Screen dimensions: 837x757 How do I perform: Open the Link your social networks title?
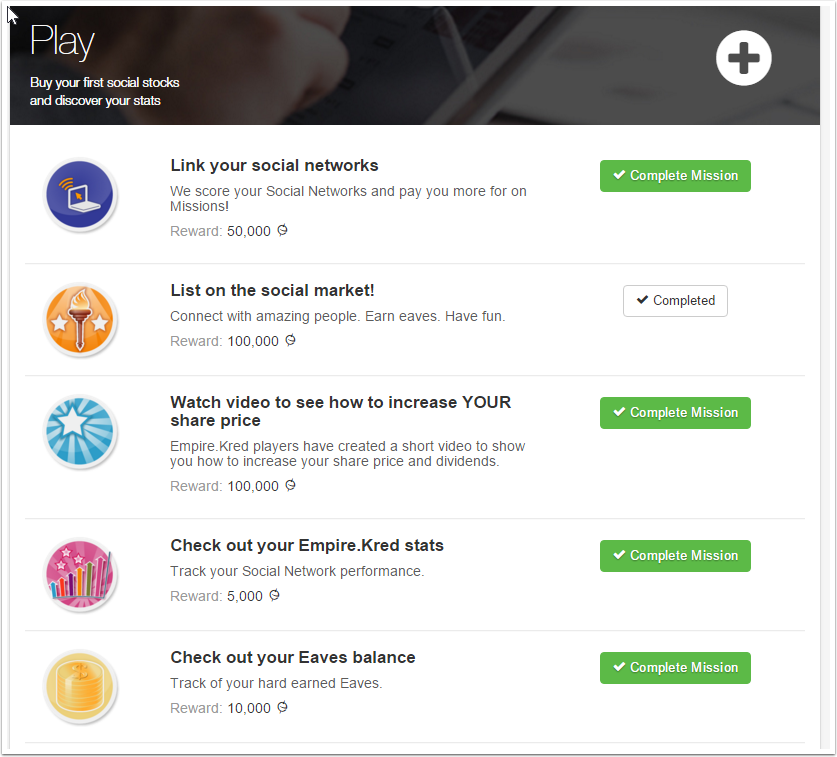pos(274,166)
